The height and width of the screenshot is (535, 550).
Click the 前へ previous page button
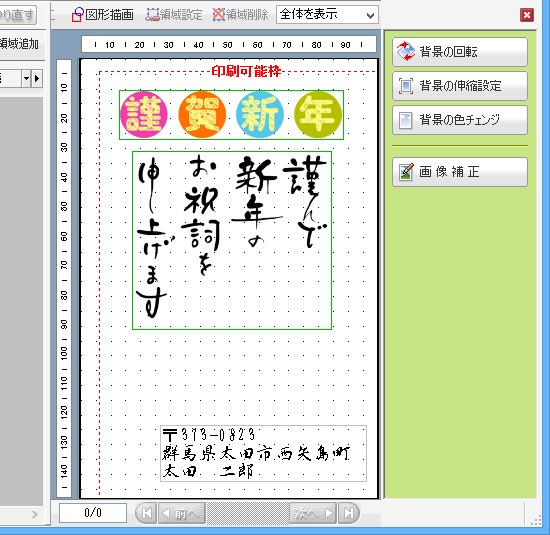pos(182,513)
